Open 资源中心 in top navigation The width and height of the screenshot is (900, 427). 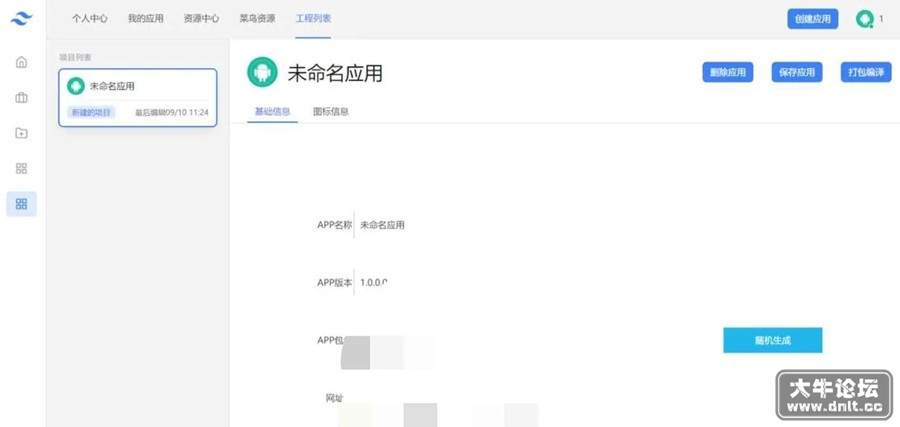(x=201, y=18)
